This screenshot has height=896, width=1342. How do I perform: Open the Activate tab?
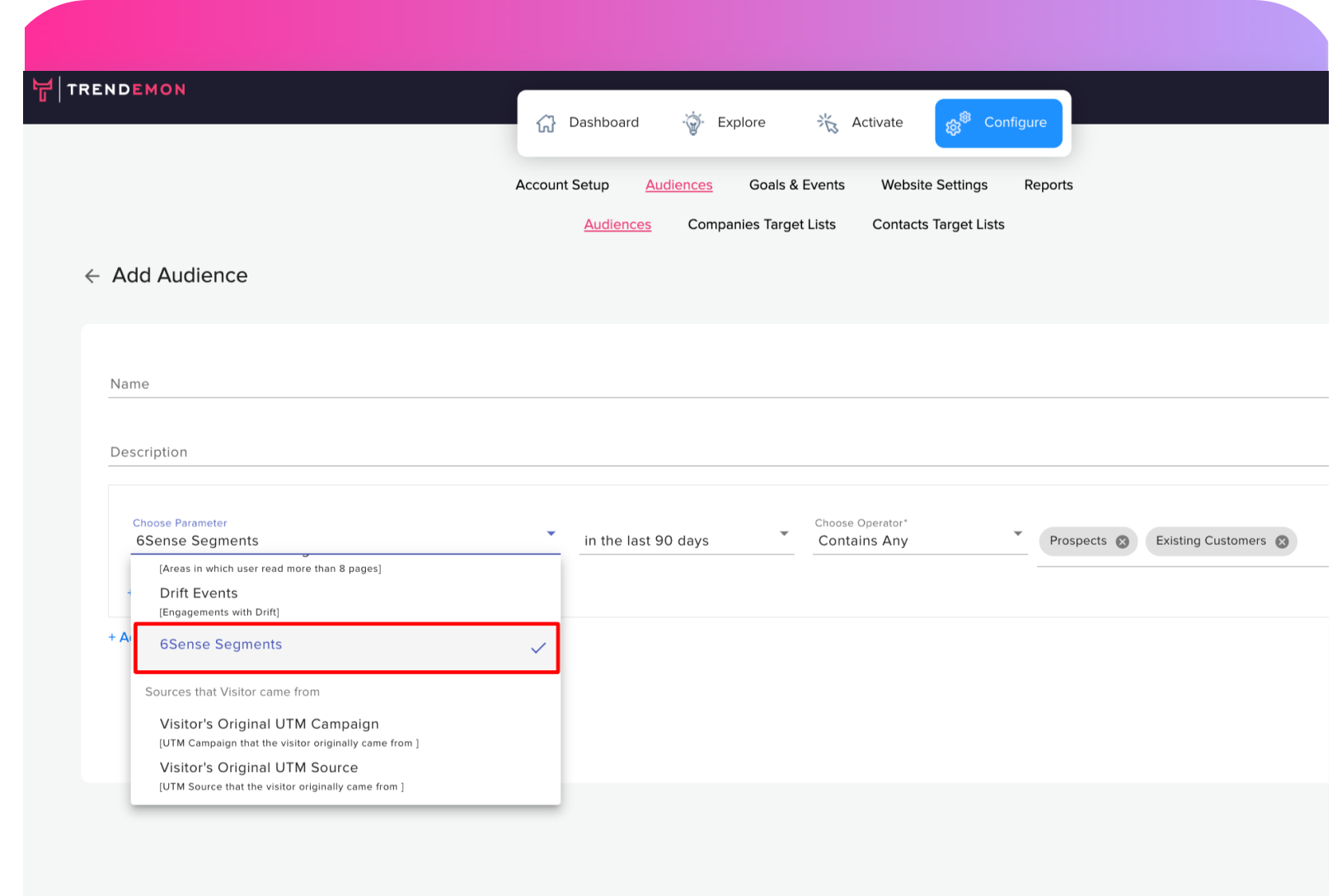[861, 123]
